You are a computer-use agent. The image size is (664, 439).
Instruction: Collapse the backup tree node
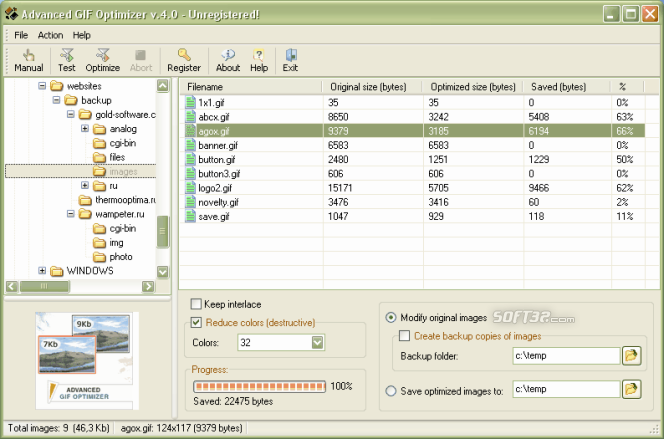pos(56,100)
